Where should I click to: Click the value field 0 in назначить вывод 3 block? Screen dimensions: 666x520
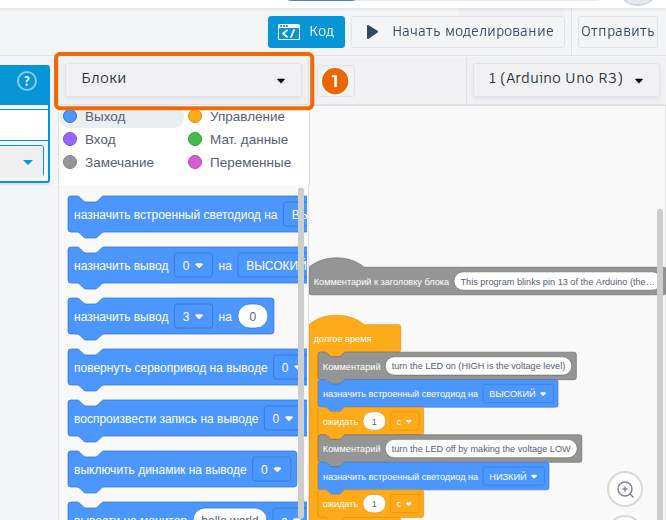tap(253, 317)
